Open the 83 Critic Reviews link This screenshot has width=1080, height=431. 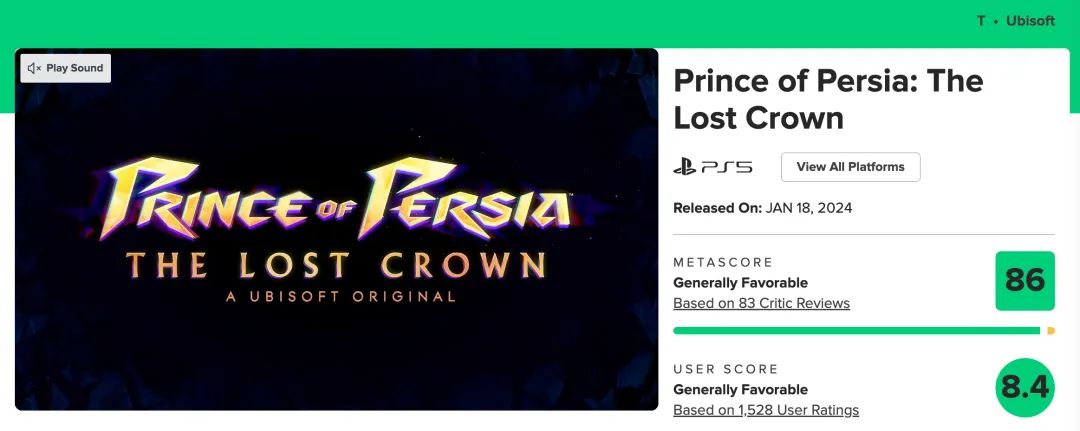tap(761, 303)
